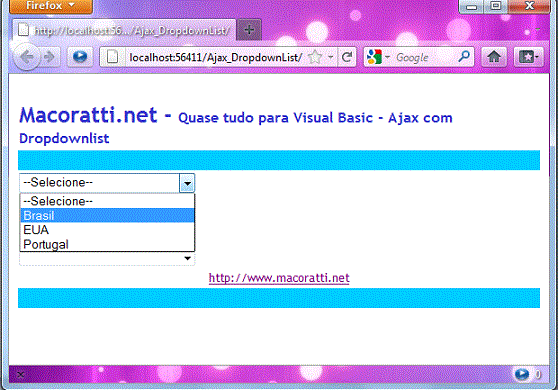This screenshot has height=390, width=558.
Task: Bookmark page with the star icon
Action: (315, 57)
